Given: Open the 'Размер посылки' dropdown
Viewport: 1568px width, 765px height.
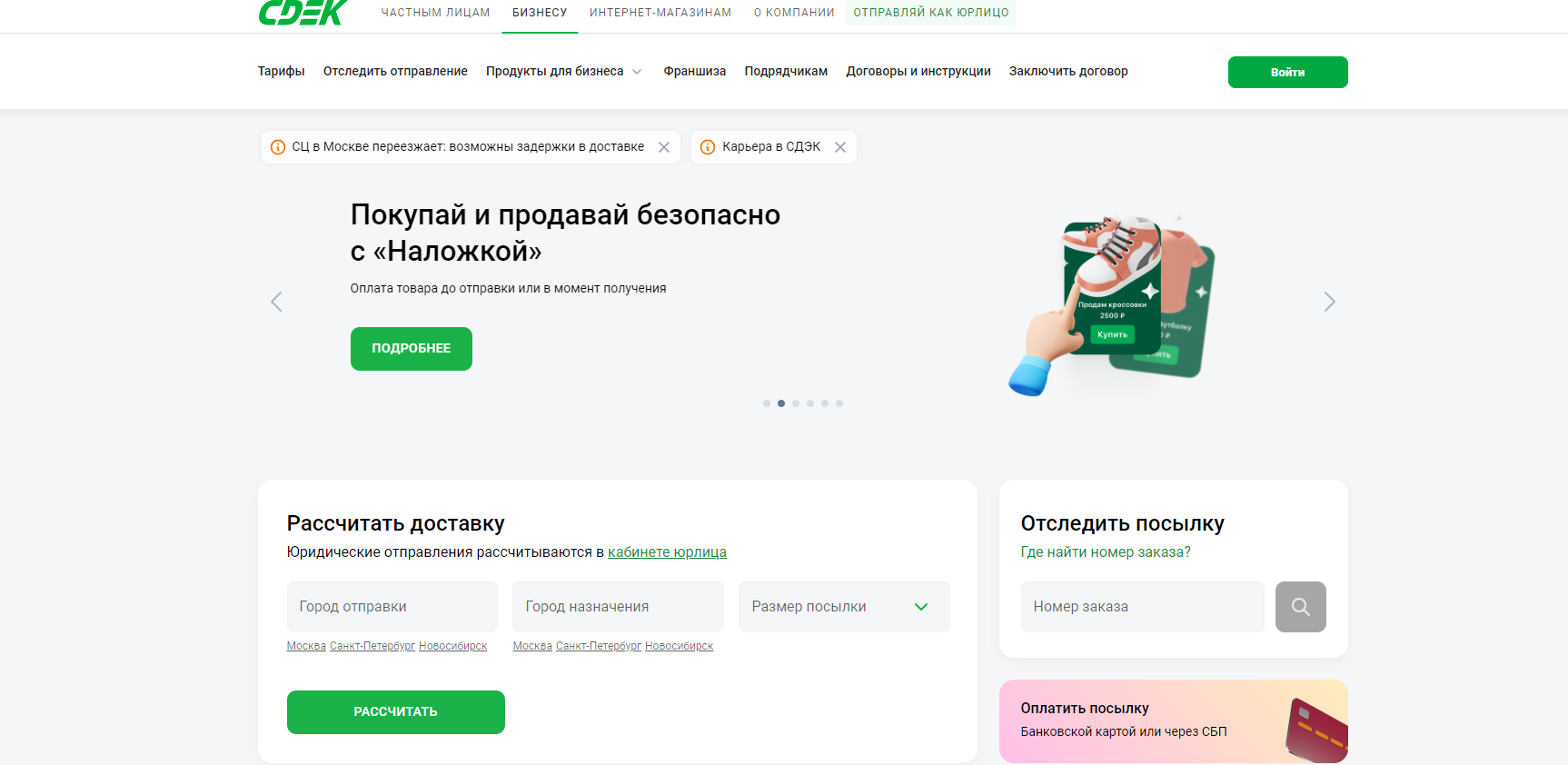Looking at the screenshot, I should [843, 607].
